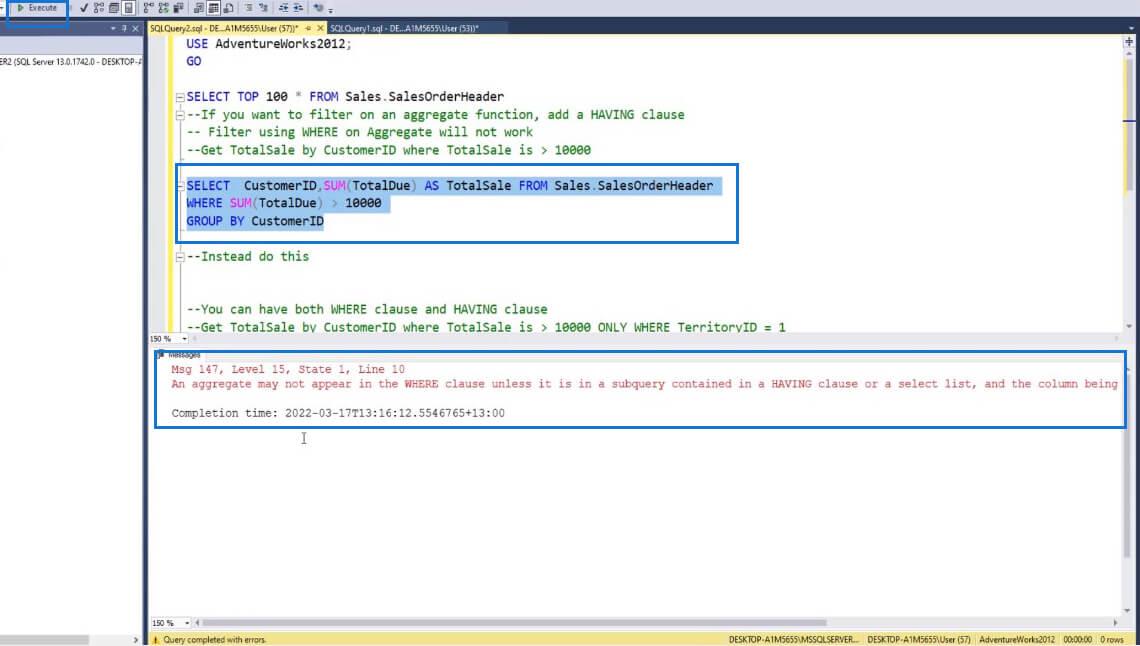Close the Object Explorer panel
Image resolution: width=1140 pixels, height=646 pixels.
[x=135, y=28]
